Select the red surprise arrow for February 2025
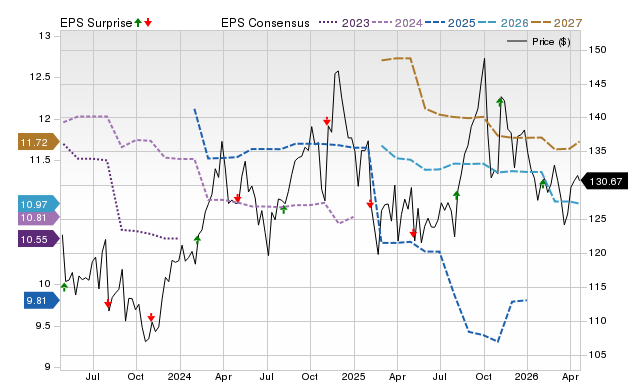 [370, 204]
